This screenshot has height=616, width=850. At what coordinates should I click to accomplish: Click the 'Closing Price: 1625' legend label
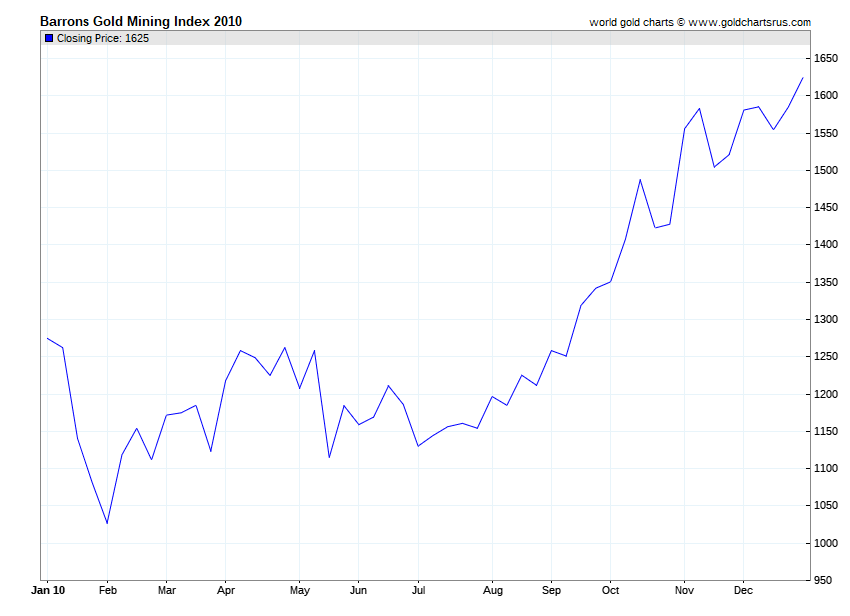(x=103, y=38)
